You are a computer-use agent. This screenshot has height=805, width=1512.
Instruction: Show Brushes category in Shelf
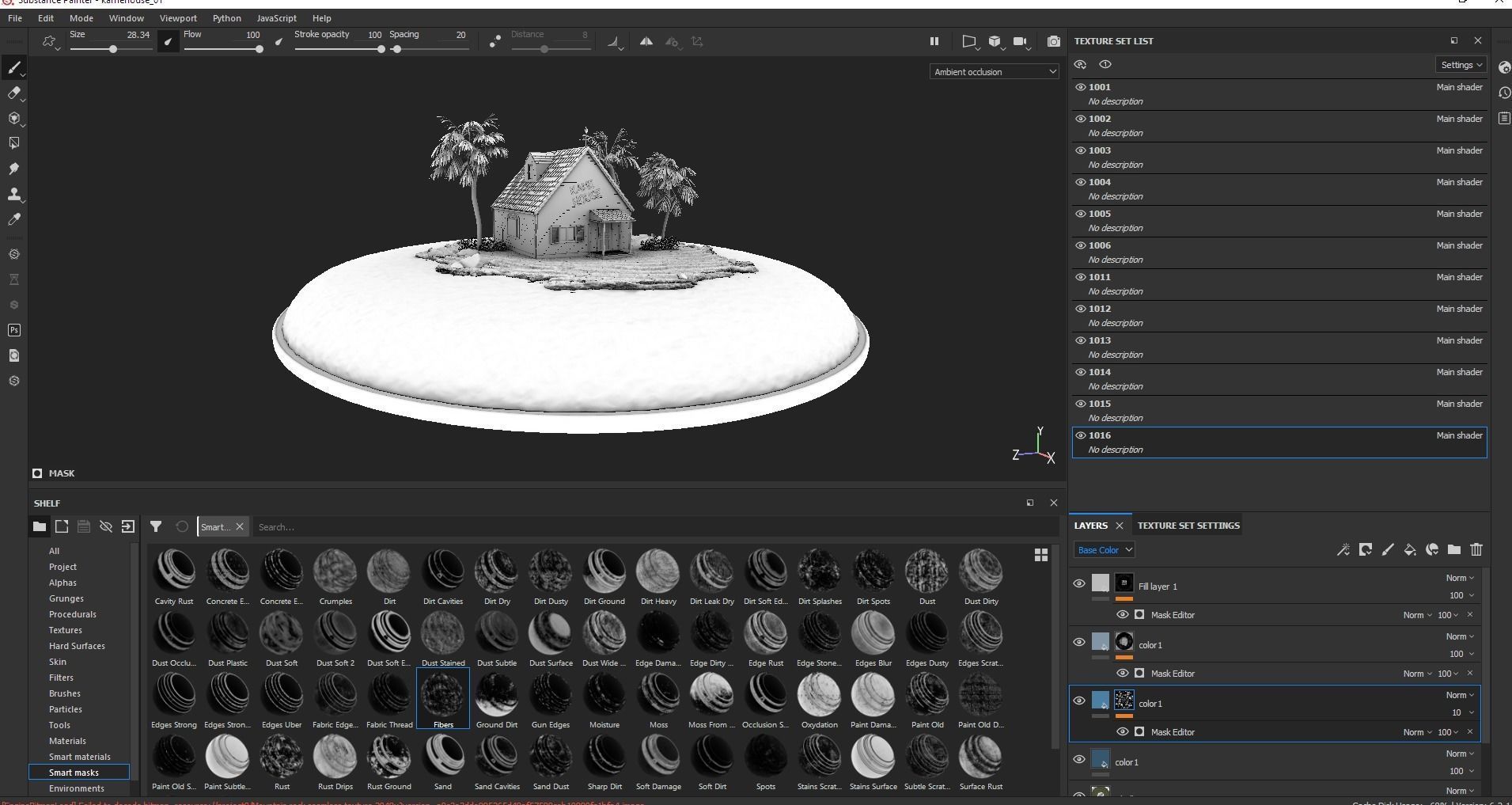pyautogui.click(x=65, y=693)
